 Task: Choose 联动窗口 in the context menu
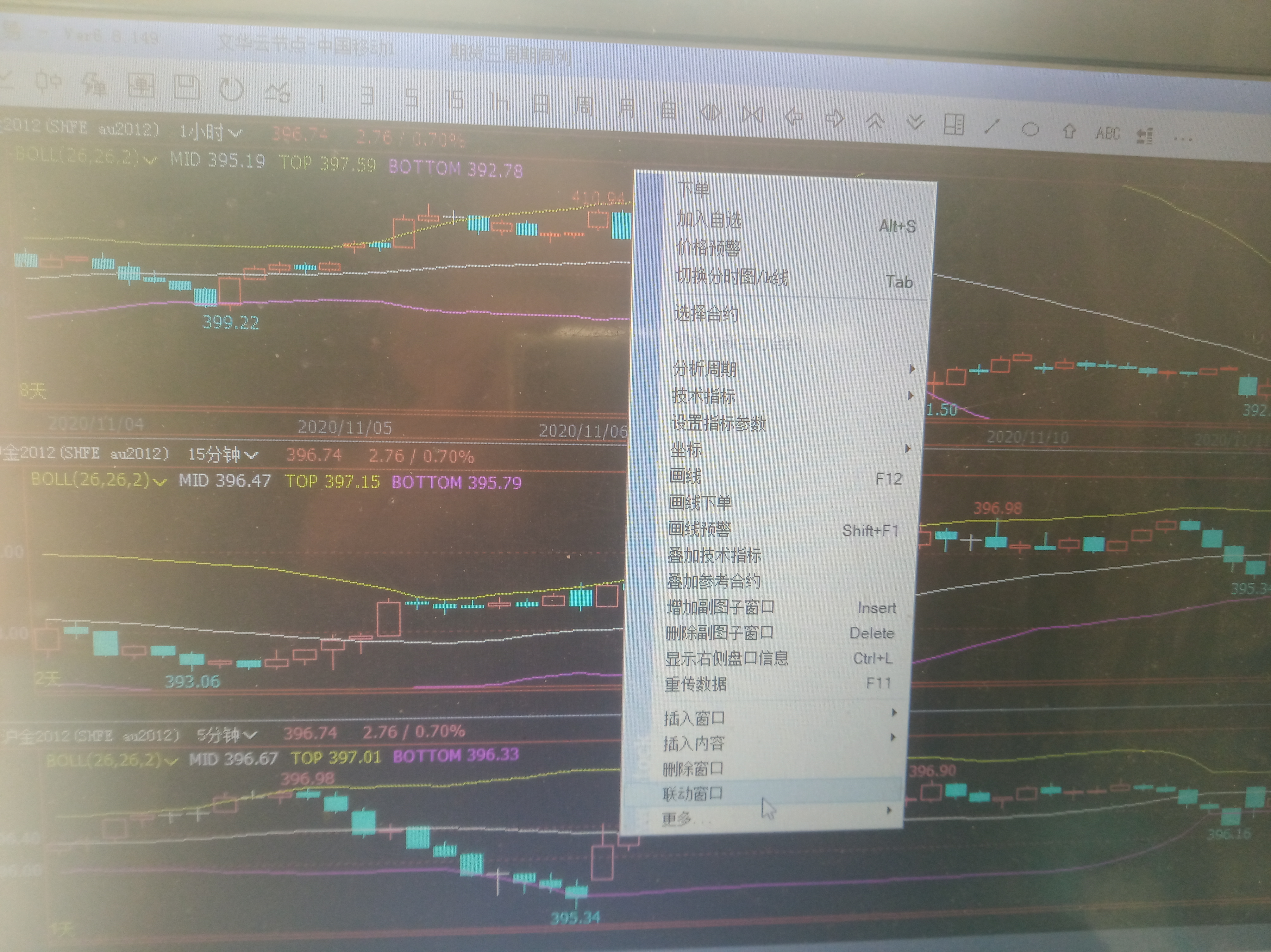pyautogui.click(x=693, y=794)
